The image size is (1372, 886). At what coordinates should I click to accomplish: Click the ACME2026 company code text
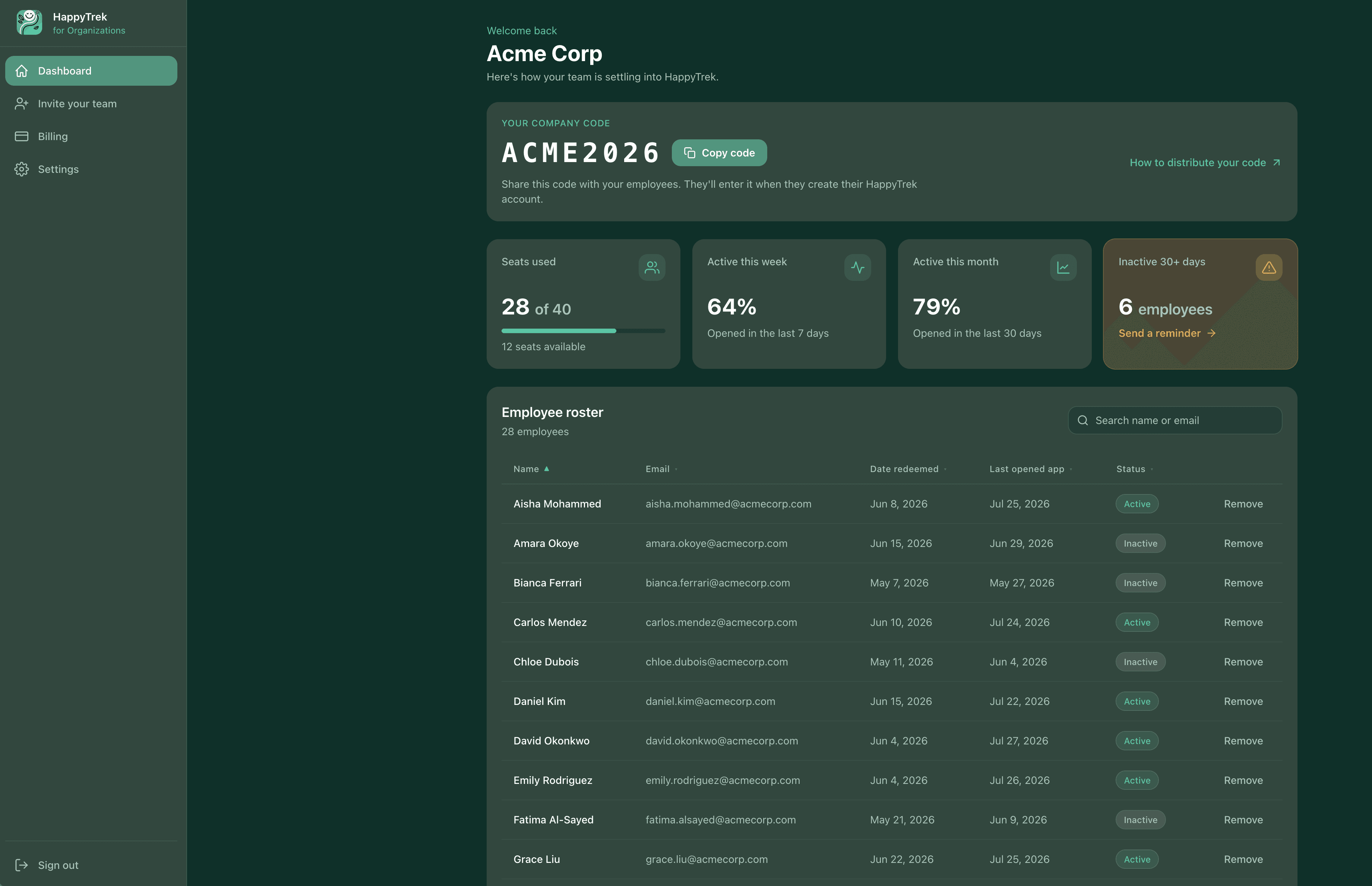580,153
